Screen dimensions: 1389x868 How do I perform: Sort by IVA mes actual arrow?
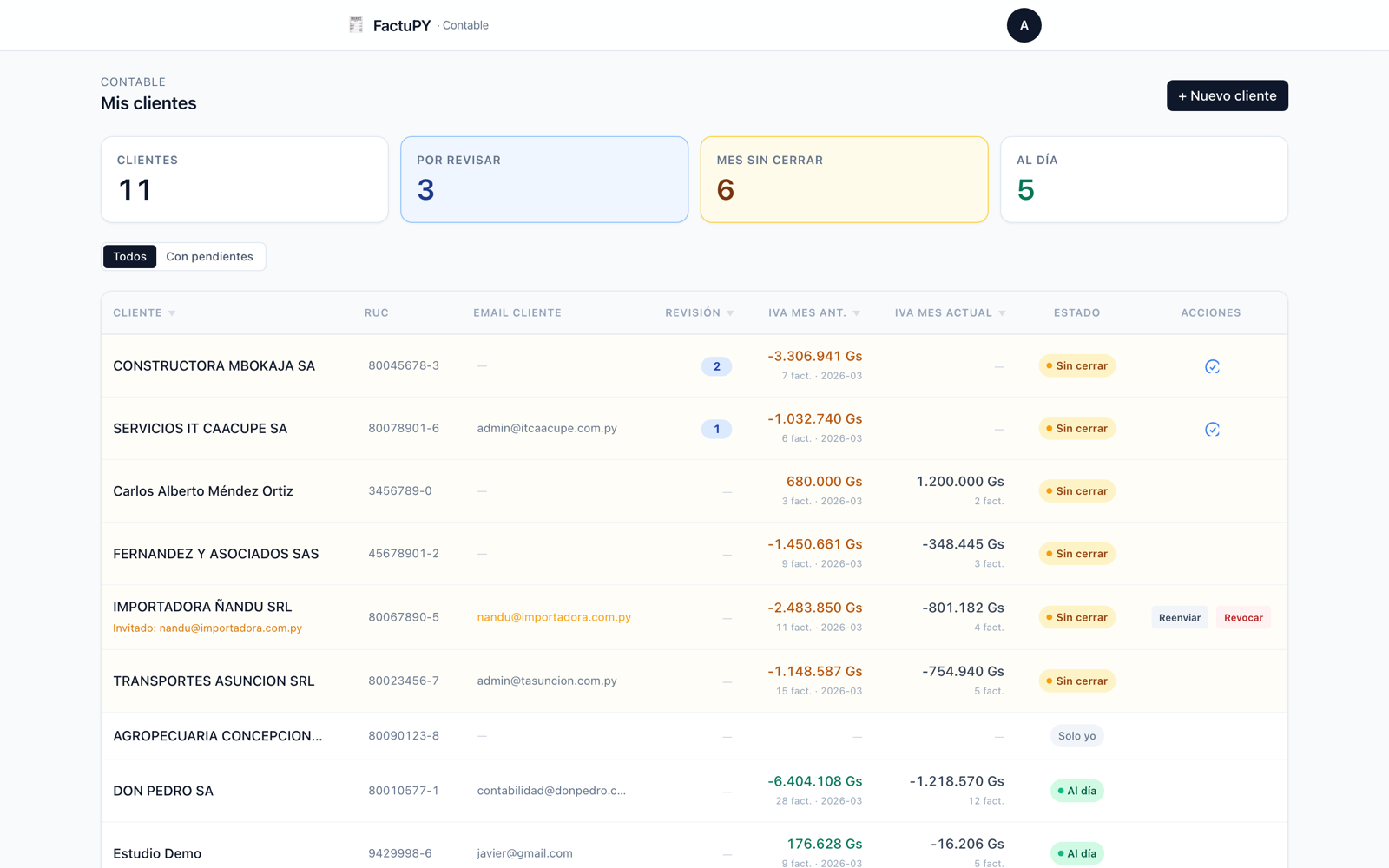coord(1002,313)
